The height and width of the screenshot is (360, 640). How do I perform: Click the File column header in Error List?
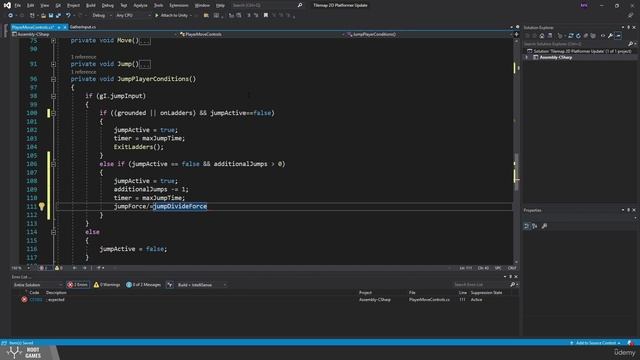[x=412, y=293]
